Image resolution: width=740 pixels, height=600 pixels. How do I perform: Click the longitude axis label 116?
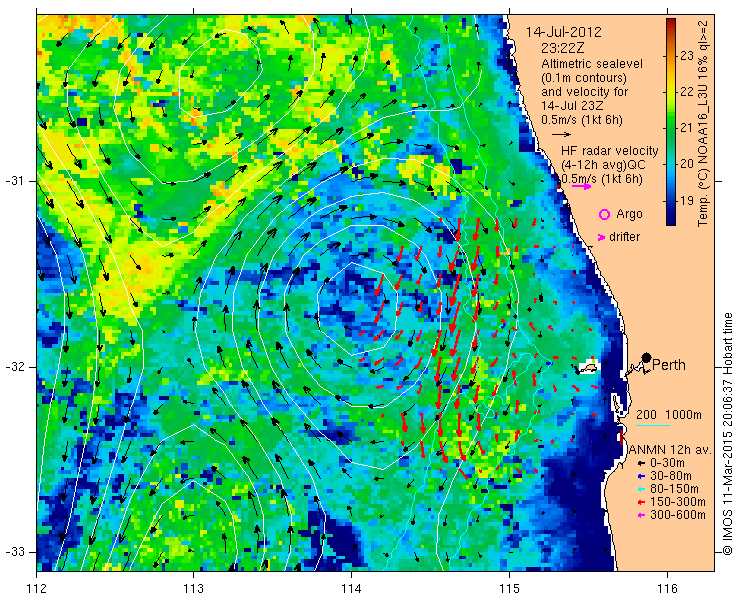(x=667, y=589)
